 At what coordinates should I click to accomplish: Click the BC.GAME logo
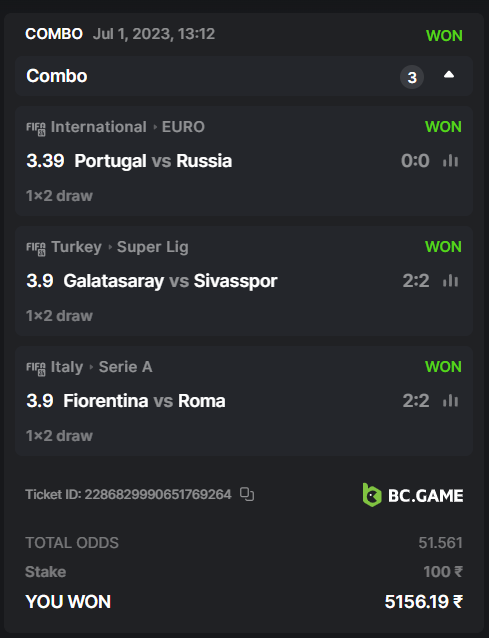(x=413, y=495)
